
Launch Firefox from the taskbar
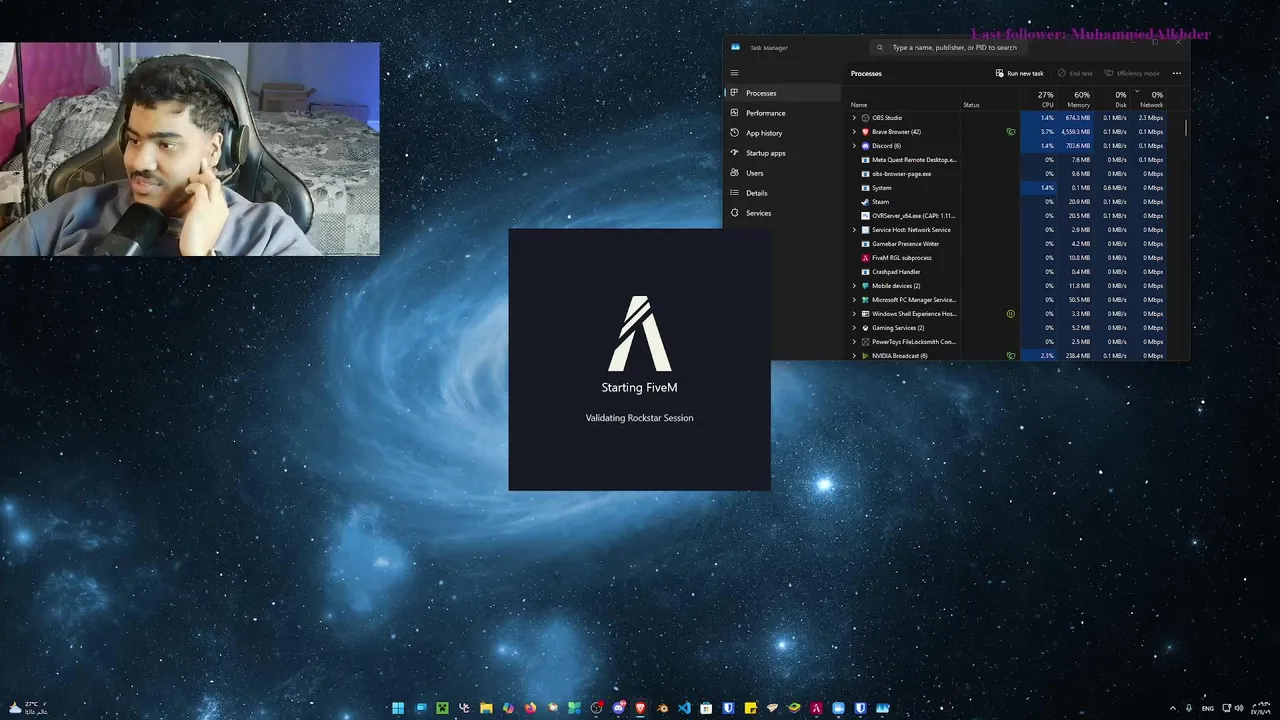[x=530, y=708]
